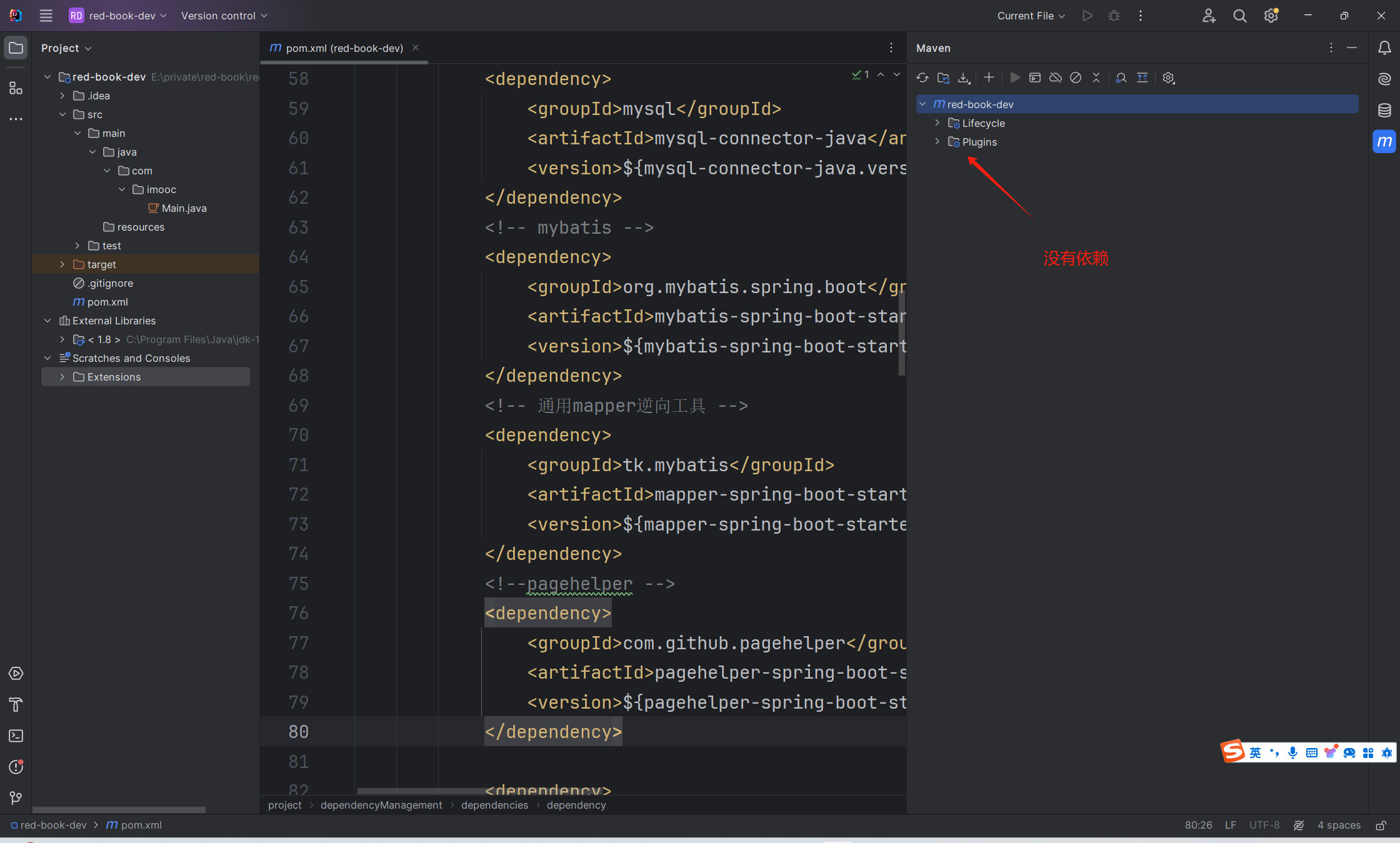Open Notifications bell in right sidebar
Viewport: 1400px width, 843px height.
click(x=1384, y=47)
